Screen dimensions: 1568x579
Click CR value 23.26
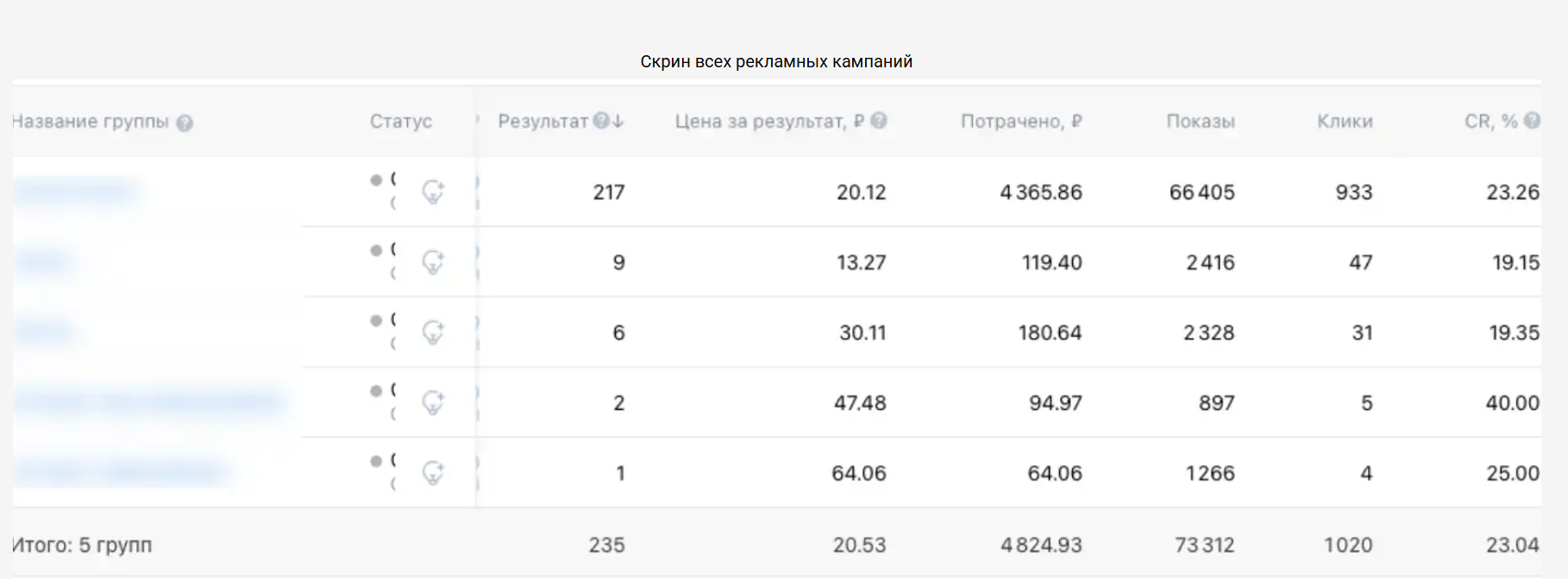click(x=1513, y=192)
